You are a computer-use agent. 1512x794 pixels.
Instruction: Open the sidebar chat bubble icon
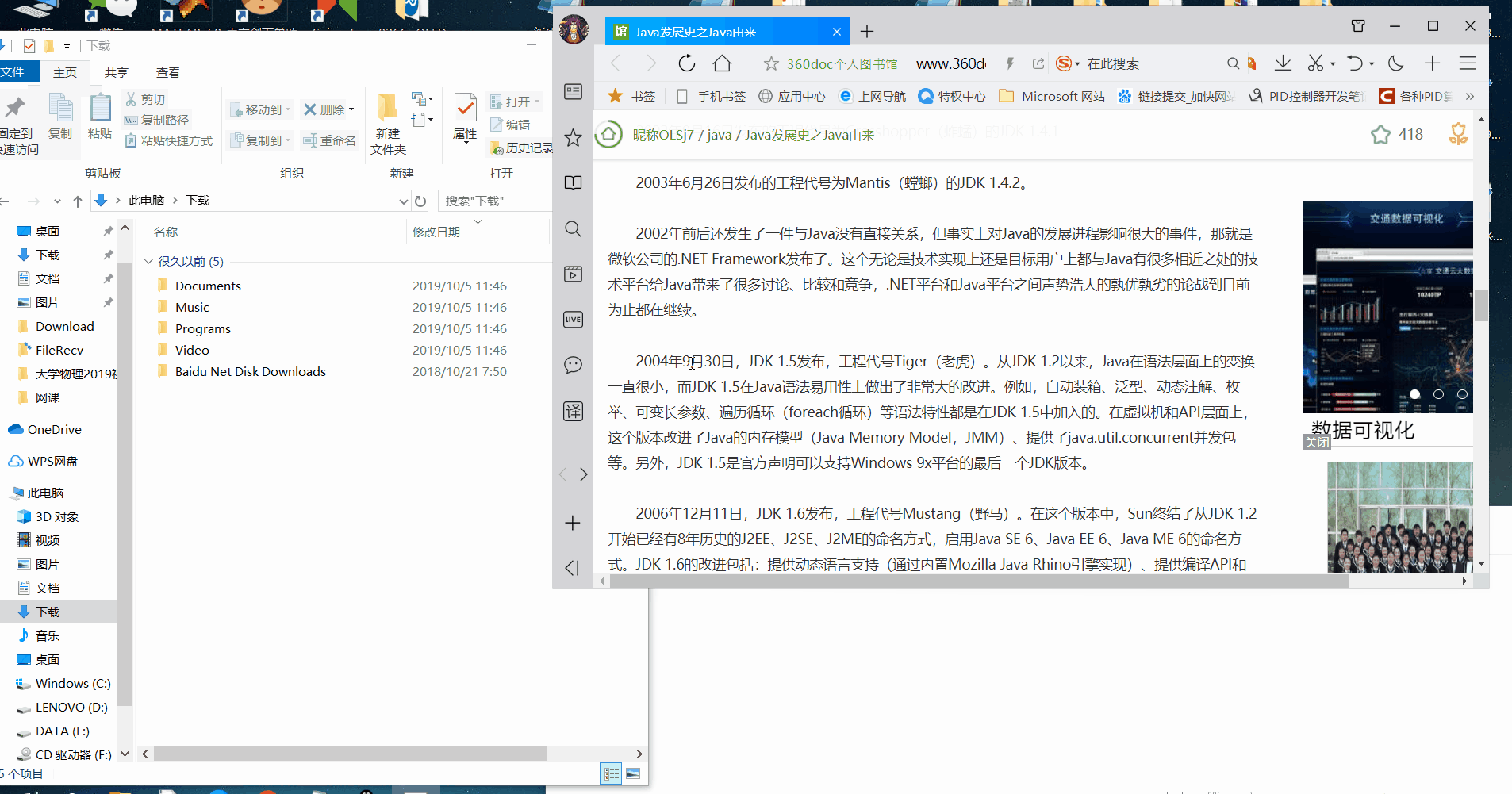(573, 365)
